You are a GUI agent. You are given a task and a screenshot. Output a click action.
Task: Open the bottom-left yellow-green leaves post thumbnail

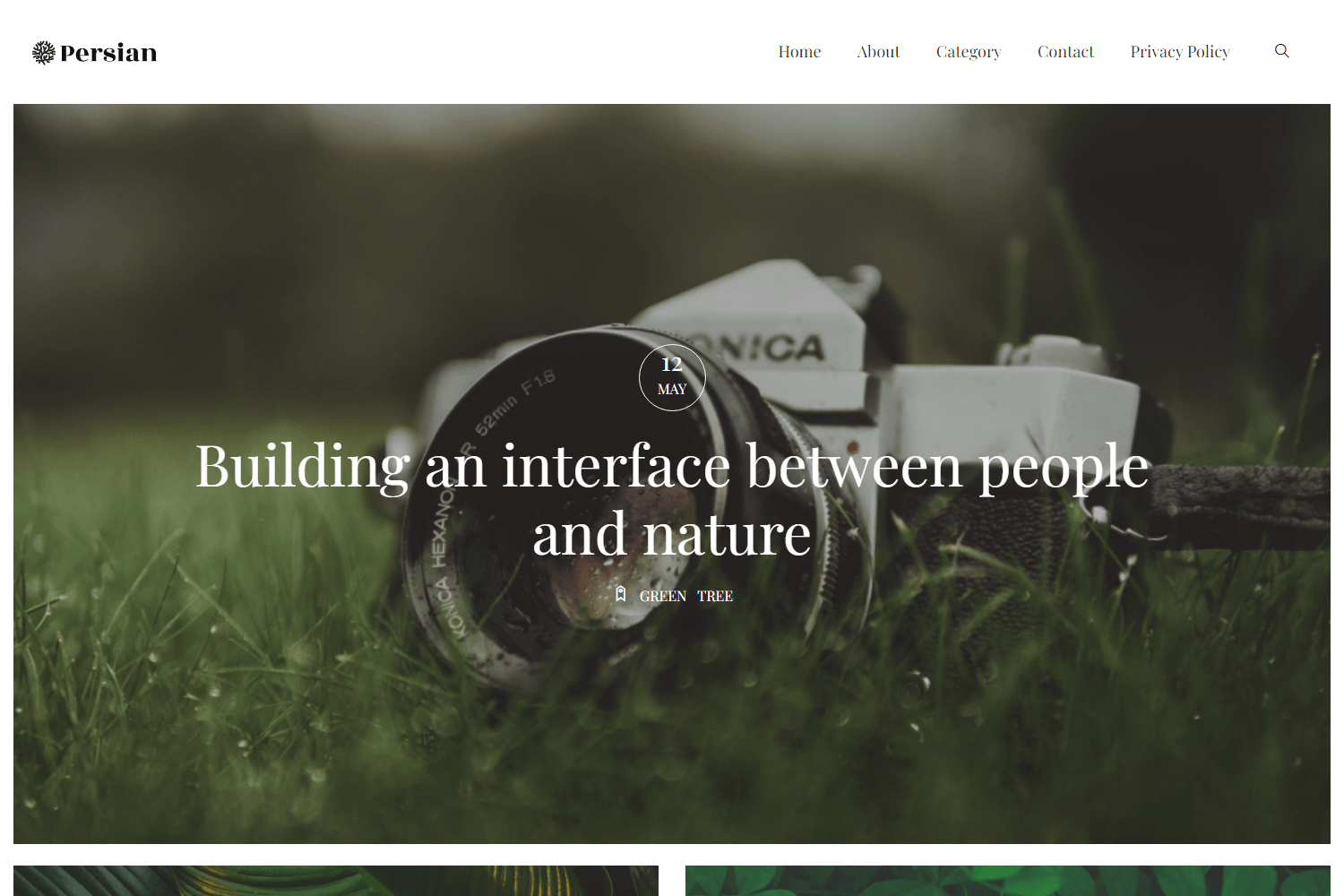[336, 881]
